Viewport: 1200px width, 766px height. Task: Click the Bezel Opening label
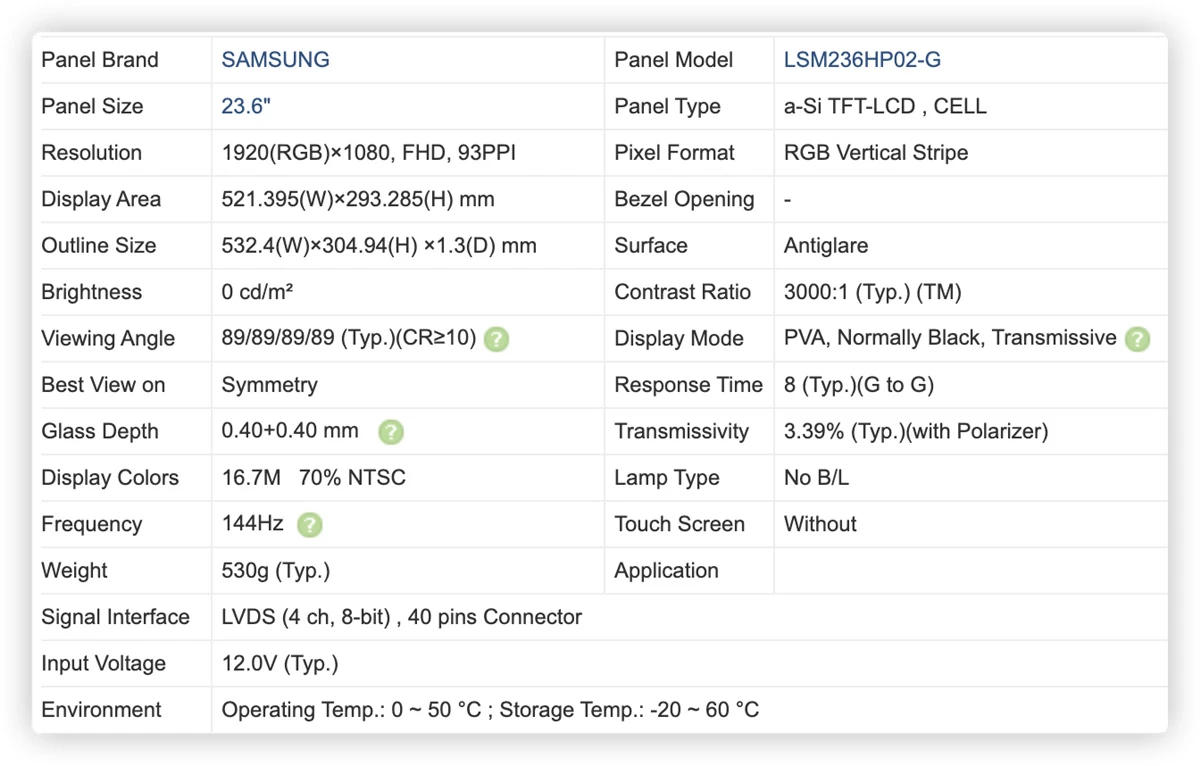pyautogui.click(x=684, y=199)
